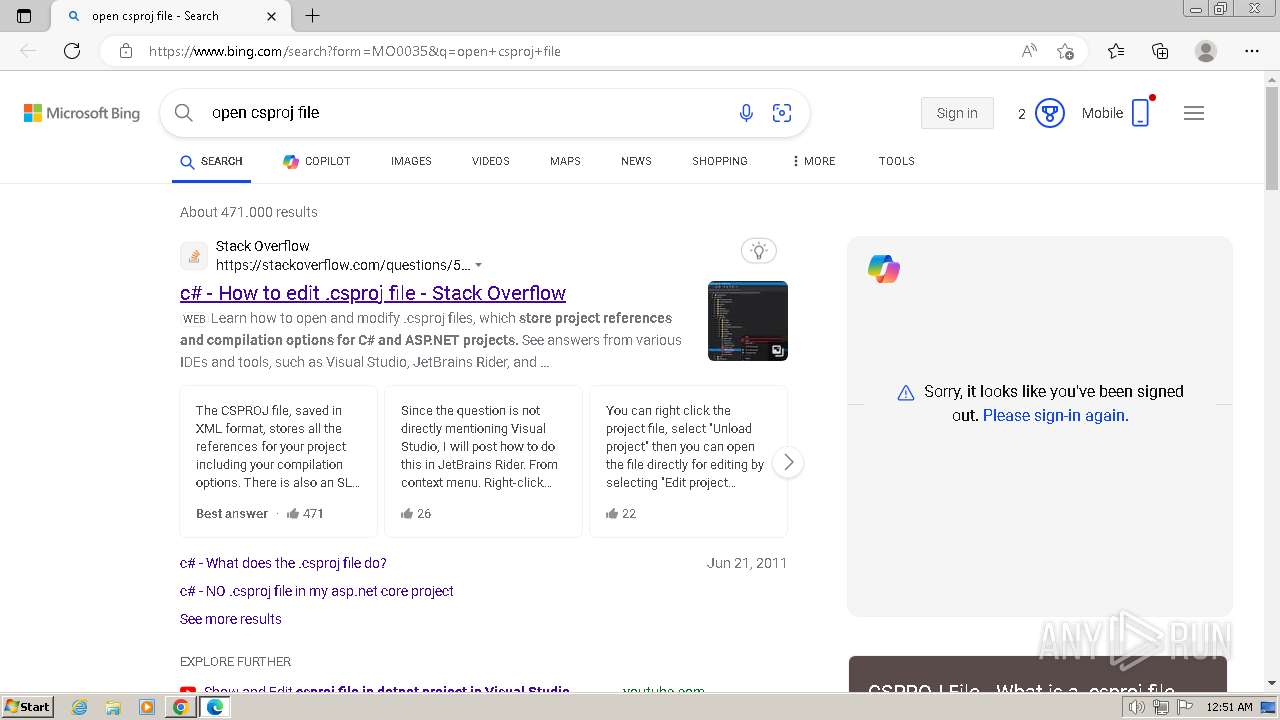Open Best answer card with 471 votes
Screen dimensions: 1280x720
279,462
